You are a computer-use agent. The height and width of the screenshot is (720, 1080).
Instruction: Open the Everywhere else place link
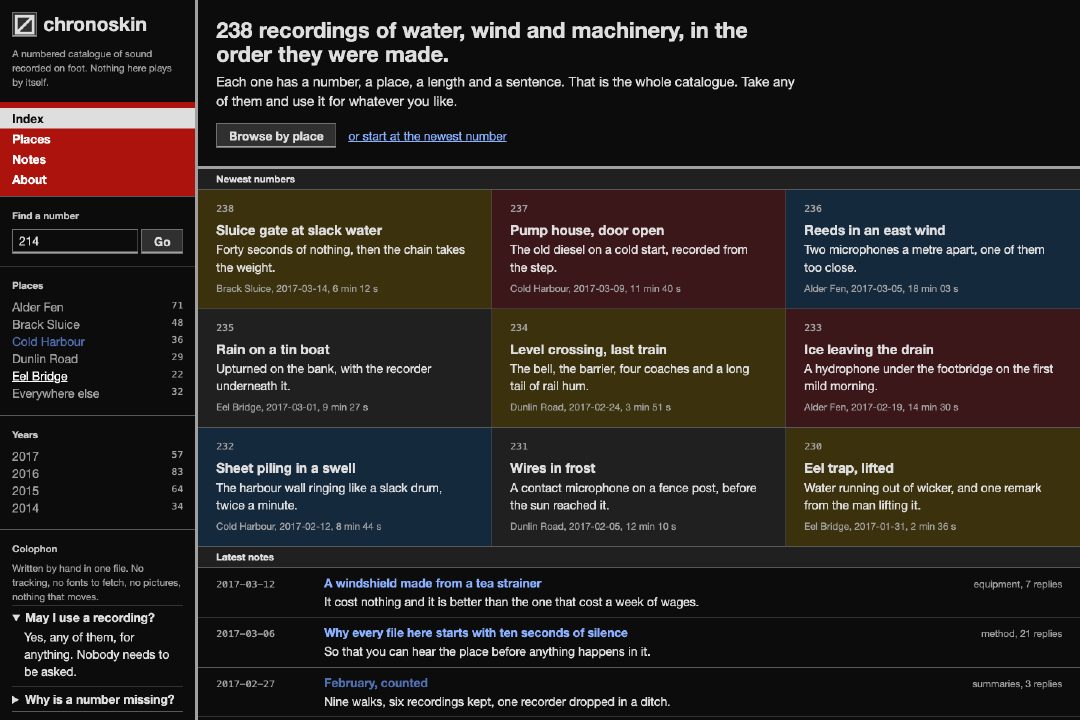point(56,393)
